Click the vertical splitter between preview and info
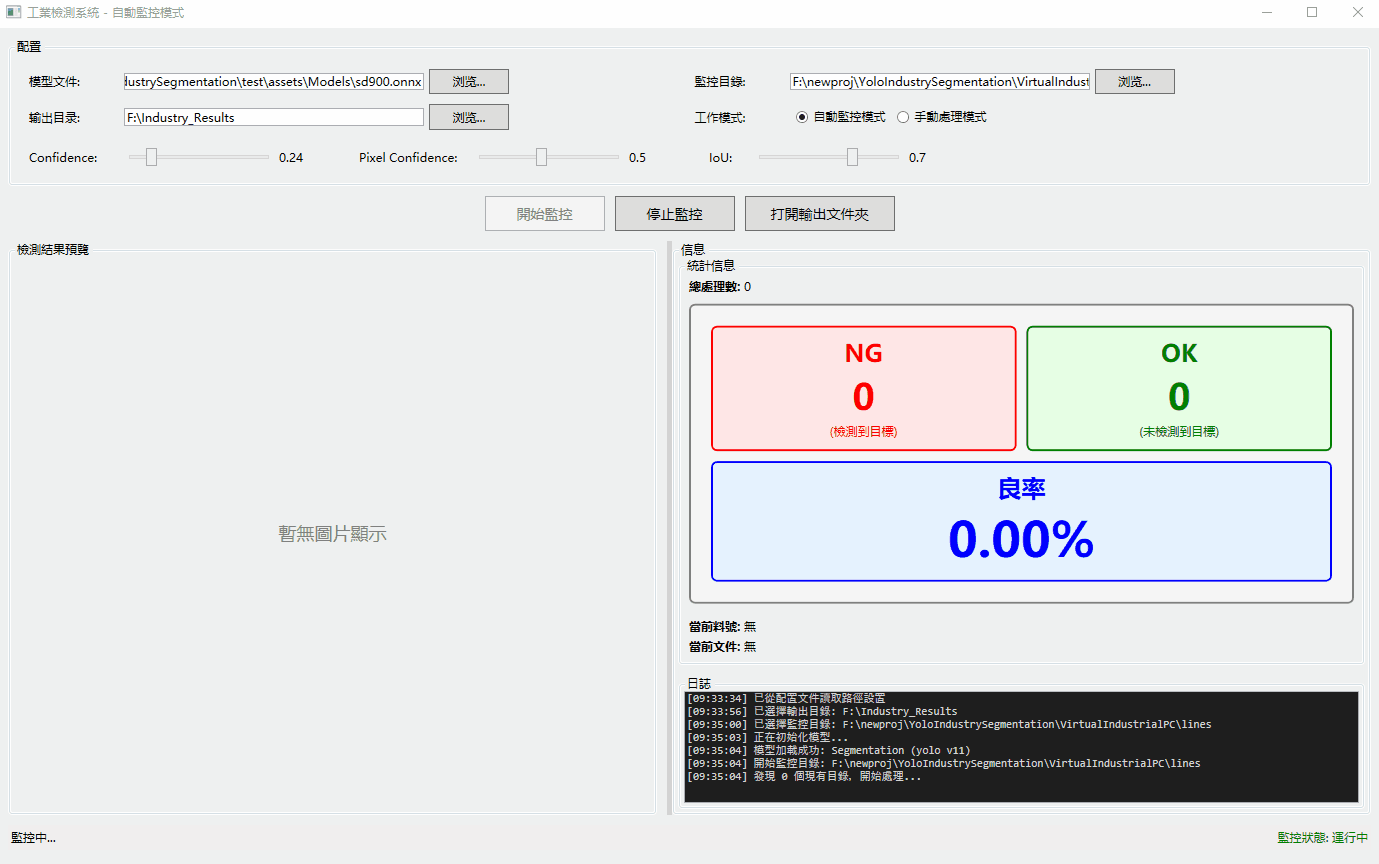 tap(669, 528)
